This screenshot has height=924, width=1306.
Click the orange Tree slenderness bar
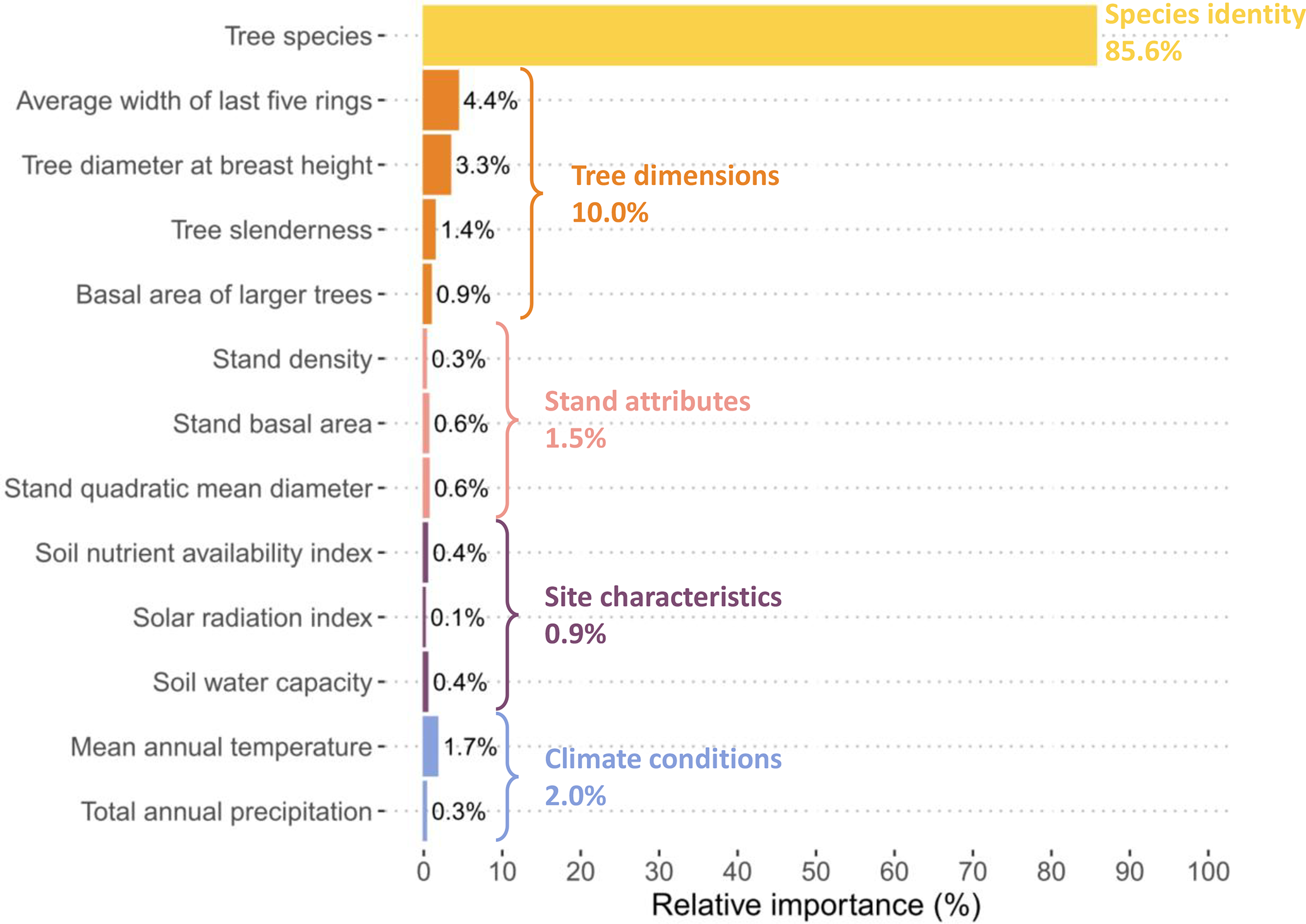429,229
